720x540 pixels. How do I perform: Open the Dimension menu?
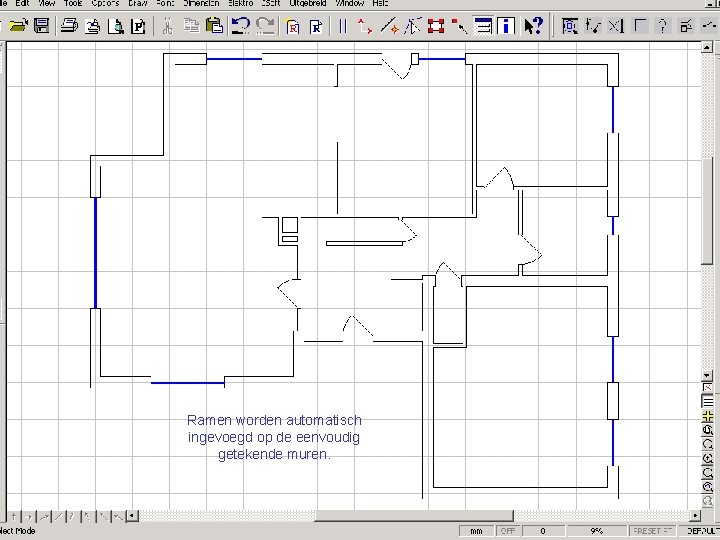click(200, 4)
